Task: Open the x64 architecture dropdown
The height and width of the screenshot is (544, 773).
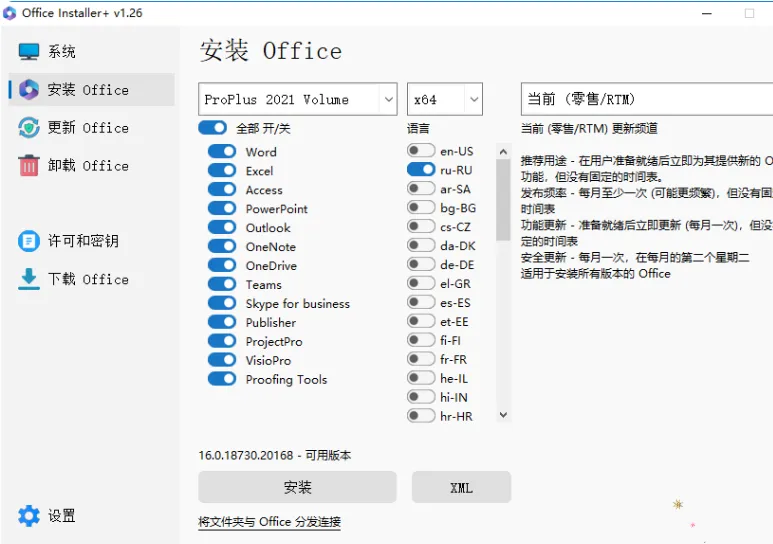Action: [x=445, y=99]
